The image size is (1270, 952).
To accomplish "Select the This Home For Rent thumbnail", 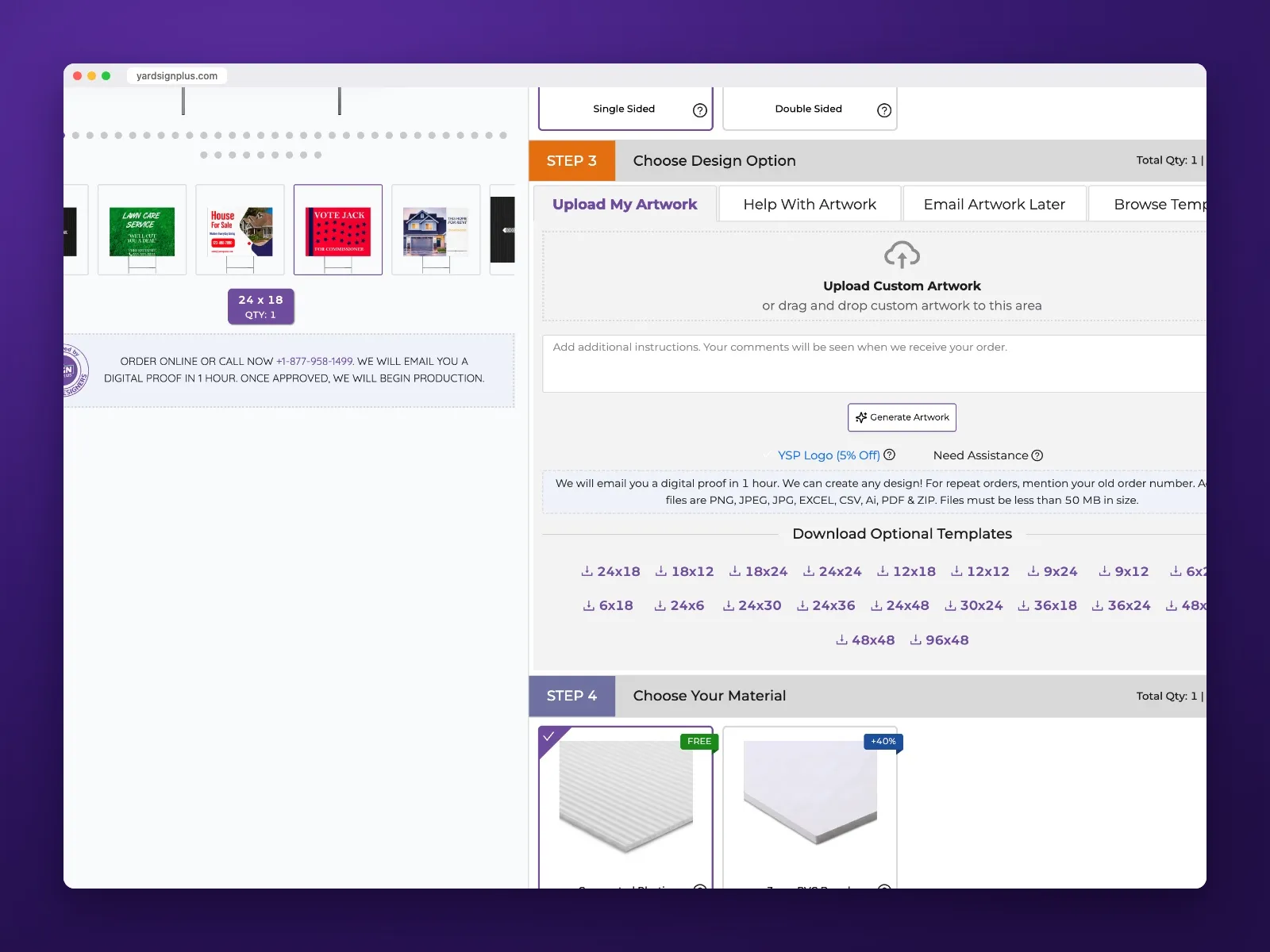I will pos(436,230).
